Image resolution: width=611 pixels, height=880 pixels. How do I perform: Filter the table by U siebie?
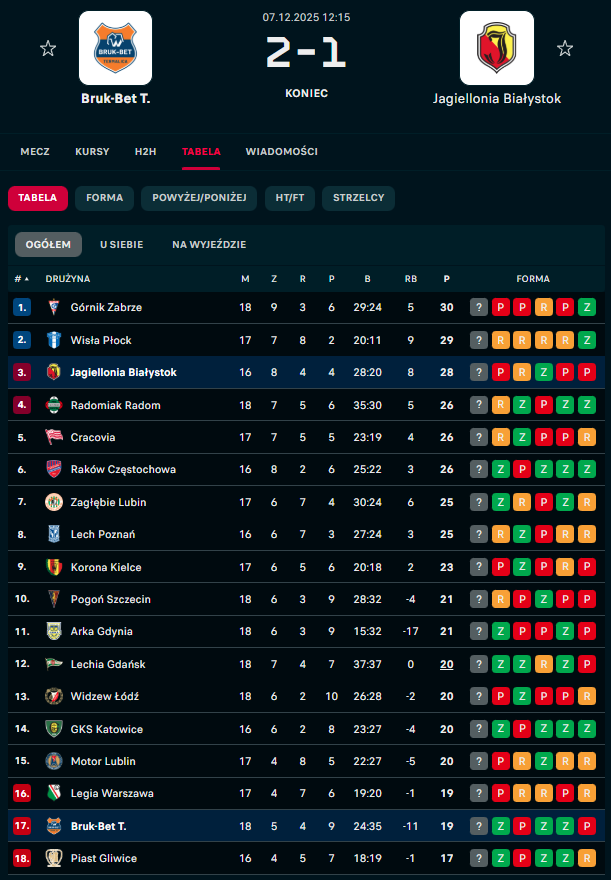click(x=121, y=244)
